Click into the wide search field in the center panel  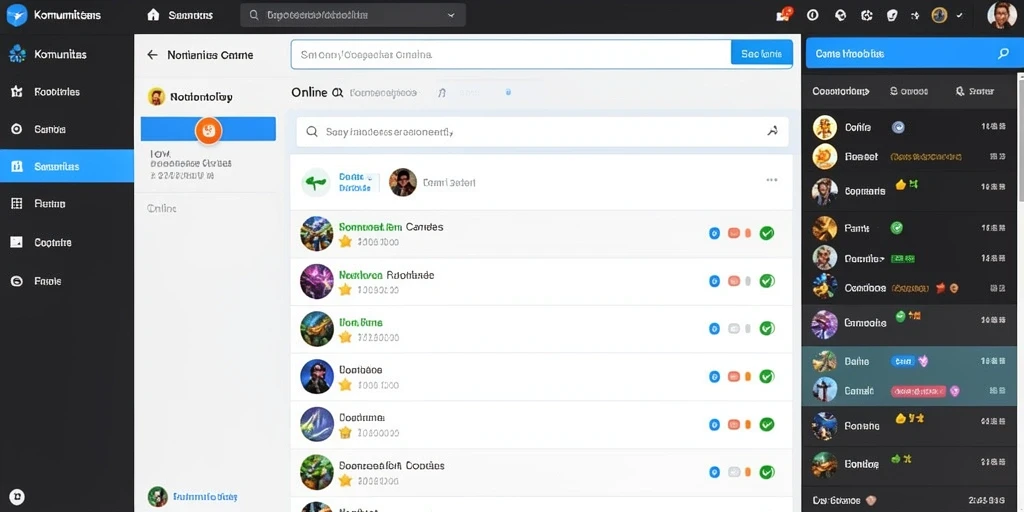[511, 55]
